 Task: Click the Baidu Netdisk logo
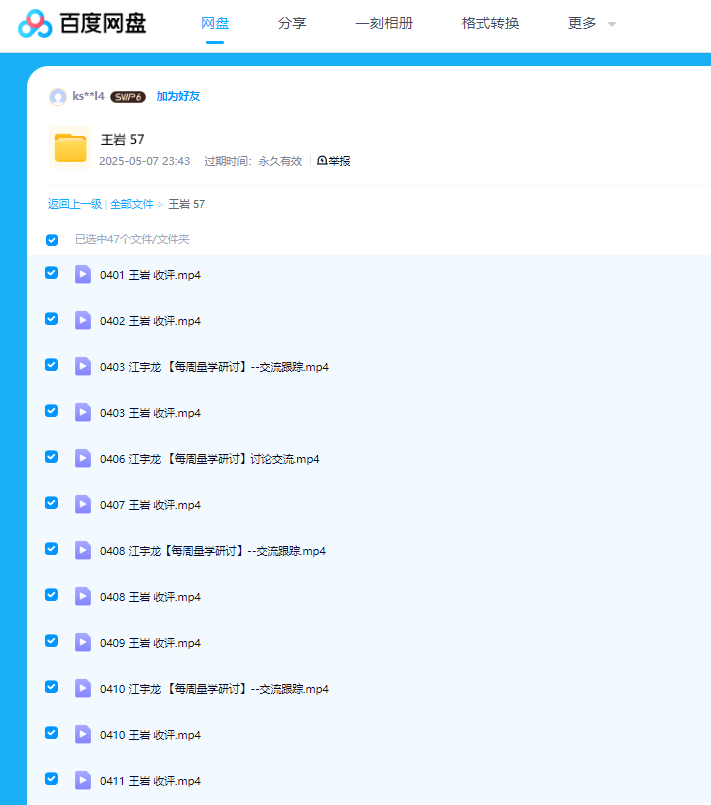[82, 23]
